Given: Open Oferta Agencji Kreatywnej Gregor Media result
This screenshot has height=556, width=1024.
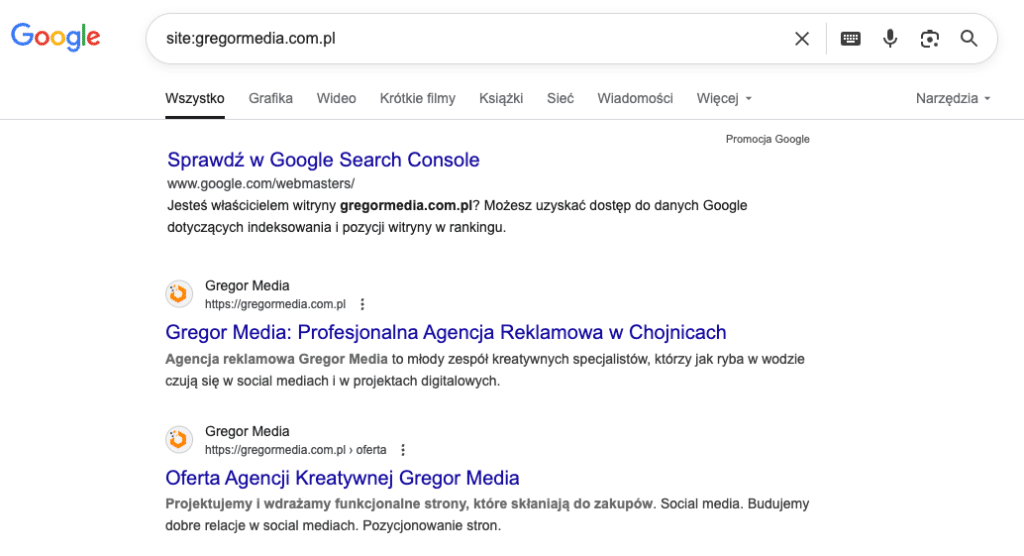Looking at the screenshot, I should click(x=342, y=478).
